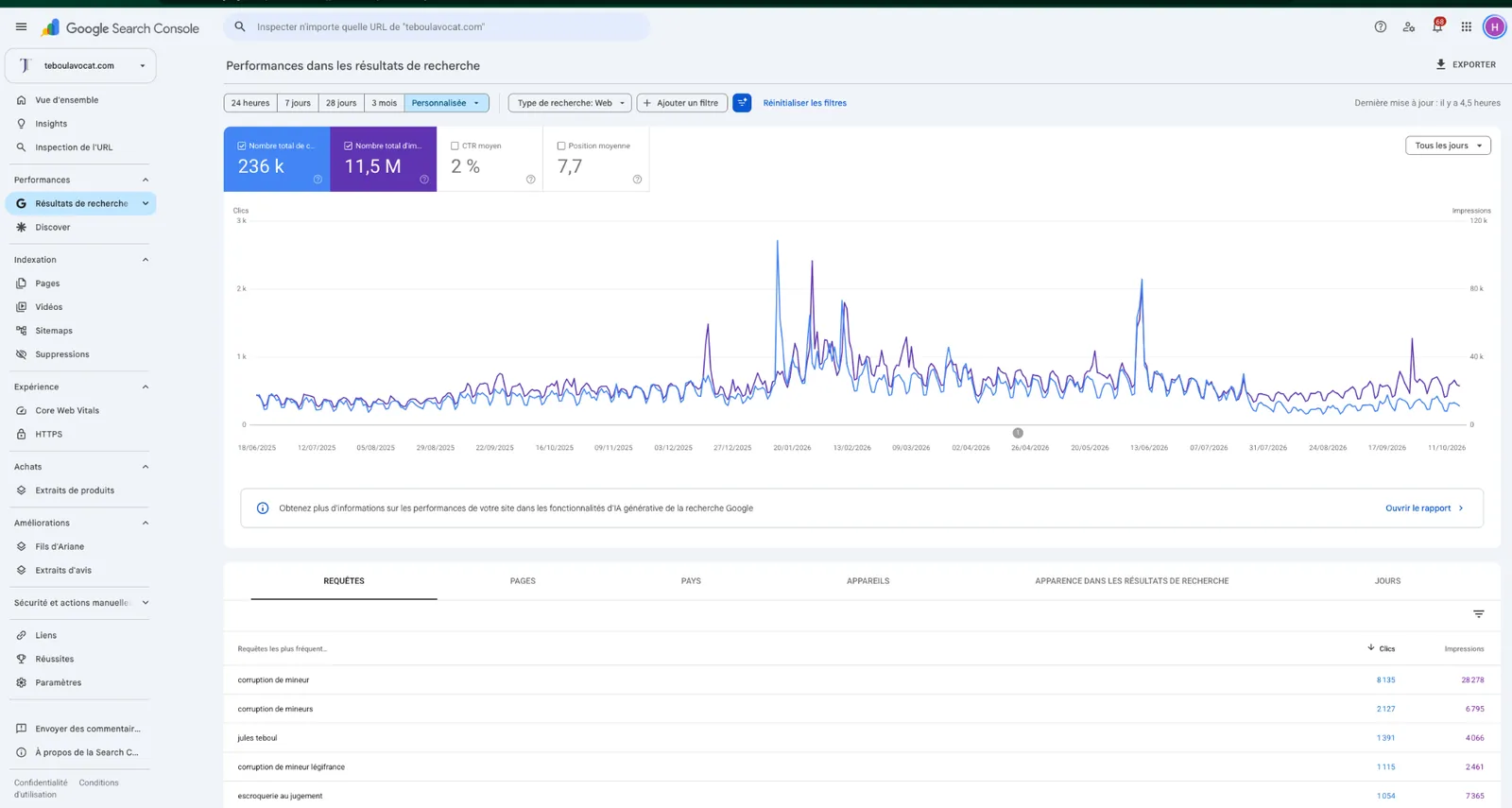Collapse the Indexation sidebar section
The width and height of the screenshot is (1512, 808).
click(146, 260)
